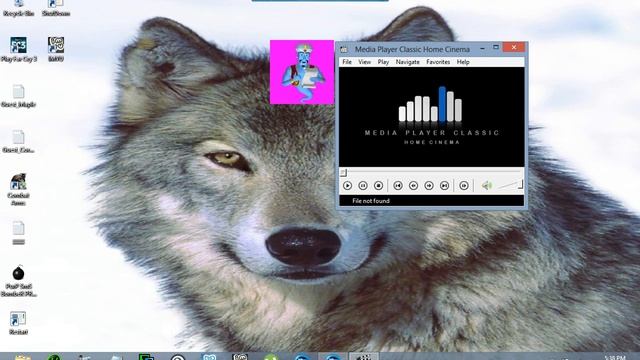Select the desktop shortcut right of Far Cry 3

[56, 49]
